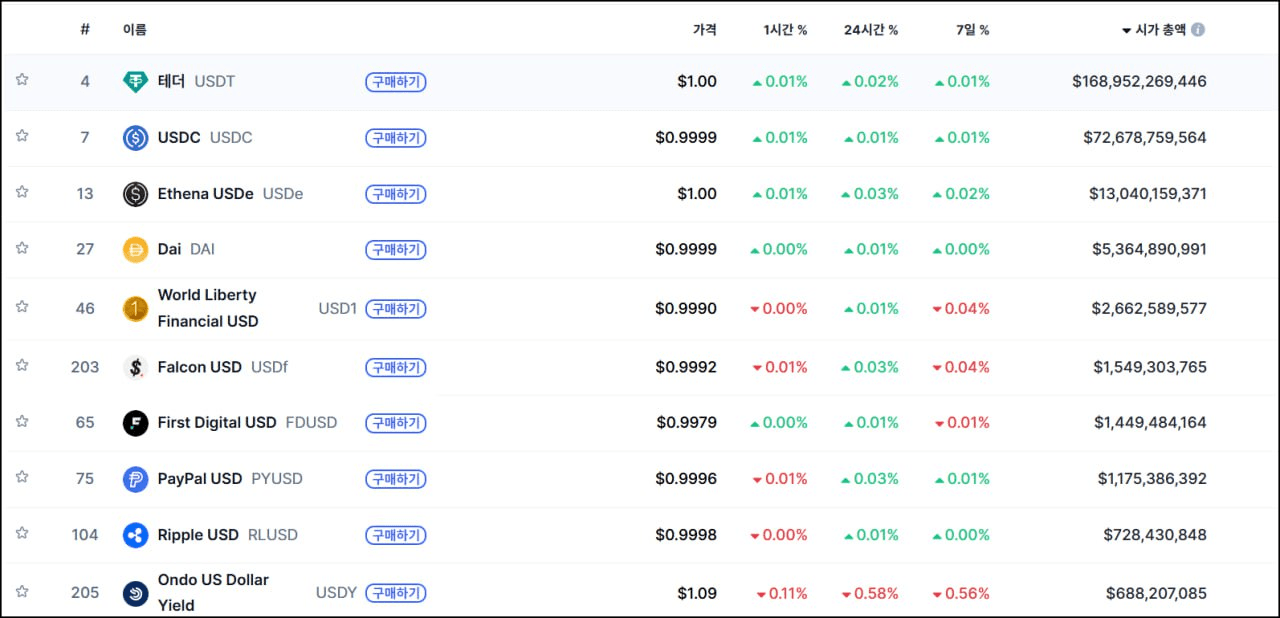Sort by the 7일 % column header
This screenshot has height=618, width=1280.
[x=973, y=30]
